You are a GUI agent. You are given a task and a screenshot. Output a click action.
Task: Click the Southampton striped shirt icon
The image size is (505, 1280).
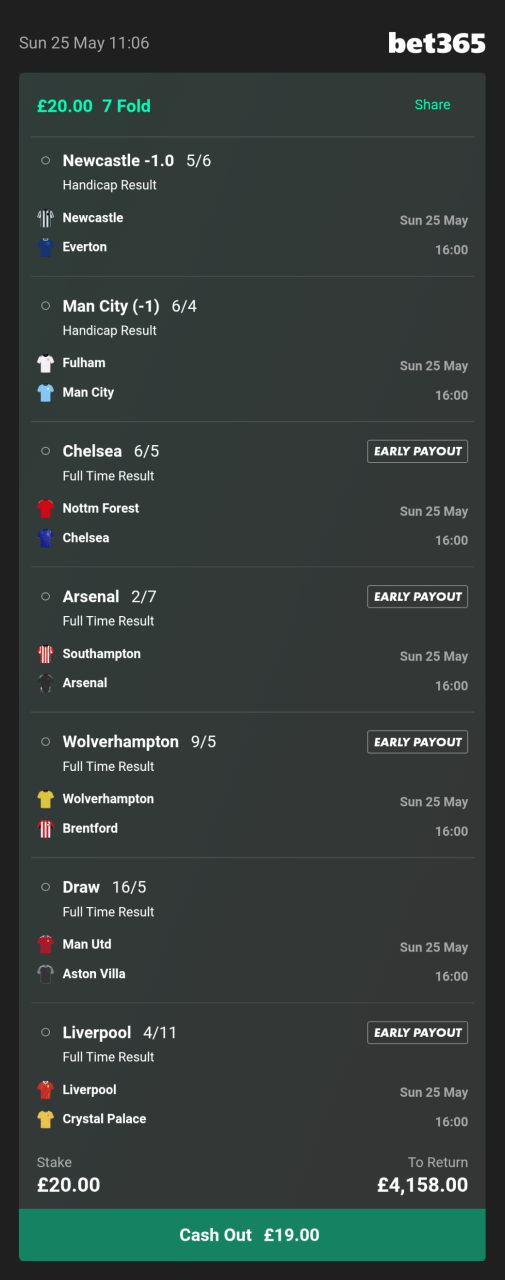(45, 655)
